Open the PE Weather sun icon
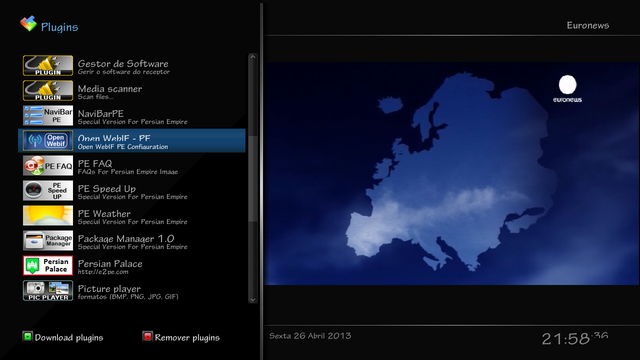640x360 pixels. point(48,216)
